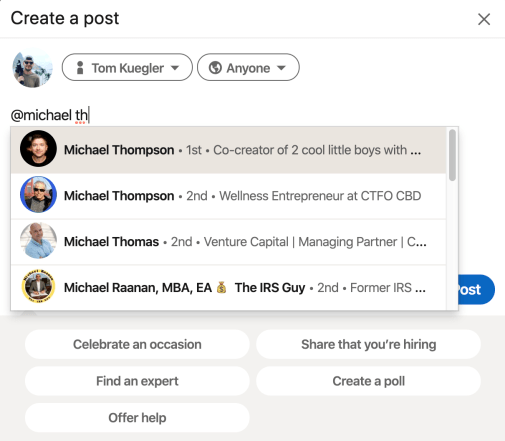Choose Michael Thomas Venture Capital suggestion
This screenshot has width=505, height=441.
click(228, 242)
